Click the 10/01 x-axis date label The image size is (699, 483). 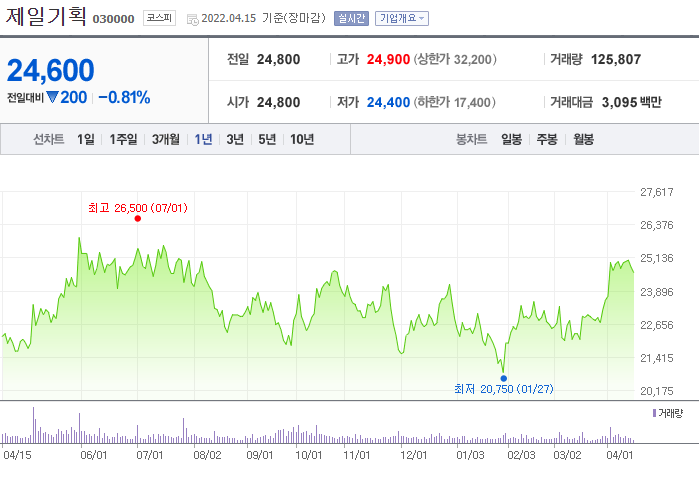(308, 455)
